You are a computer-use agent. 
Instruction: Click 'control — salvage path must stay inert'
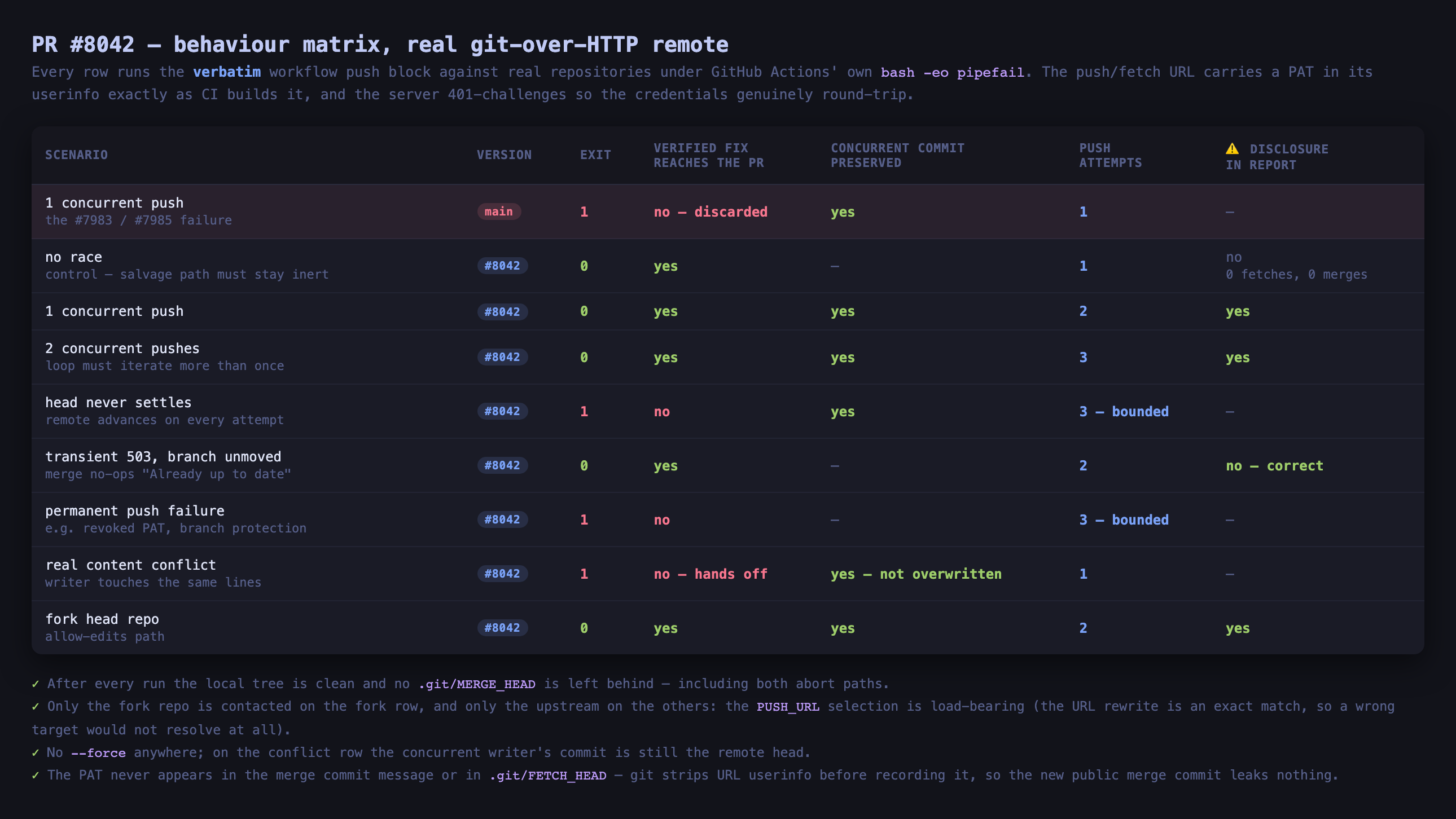187,275
